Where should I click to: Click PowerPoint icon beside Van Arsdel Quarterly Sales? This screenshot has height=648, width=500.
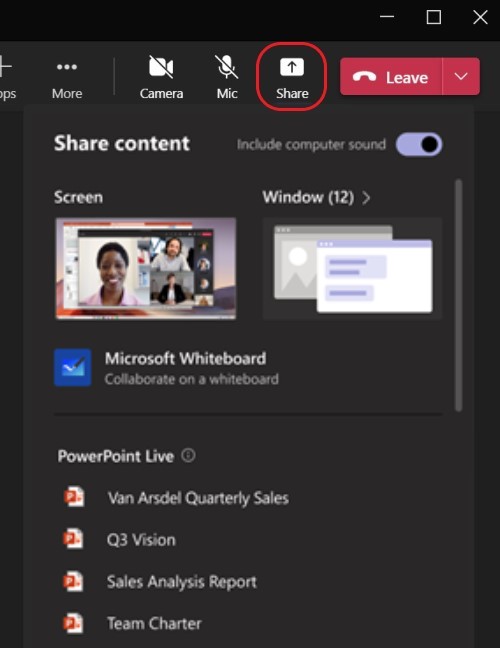click(x=74, y=497)
